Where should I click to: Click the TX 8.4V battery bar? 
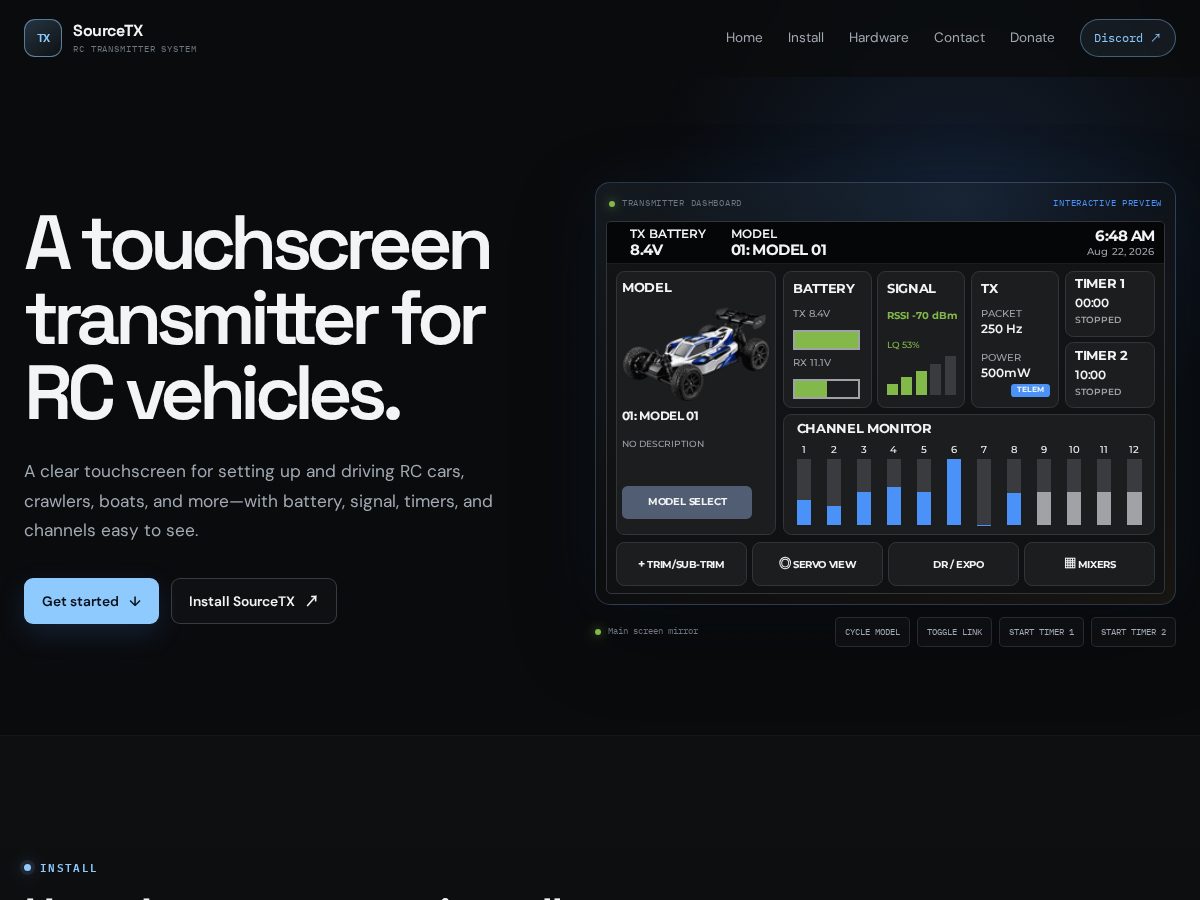826,340
